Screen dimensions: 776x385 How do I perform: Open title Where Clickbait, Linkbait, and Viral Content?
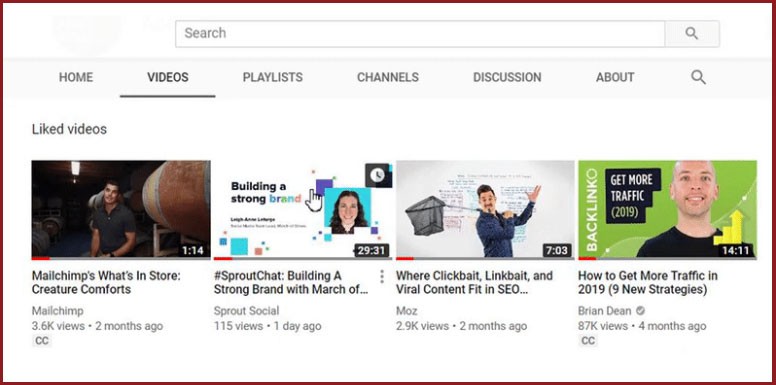pyautogui.click(x=474, y=283)
